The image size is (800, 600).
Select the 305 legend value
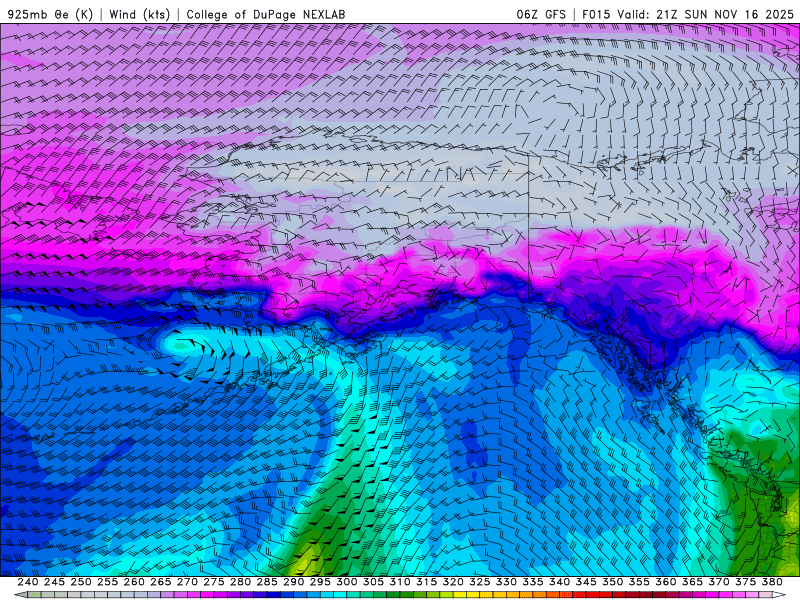(x=373, y=582)
